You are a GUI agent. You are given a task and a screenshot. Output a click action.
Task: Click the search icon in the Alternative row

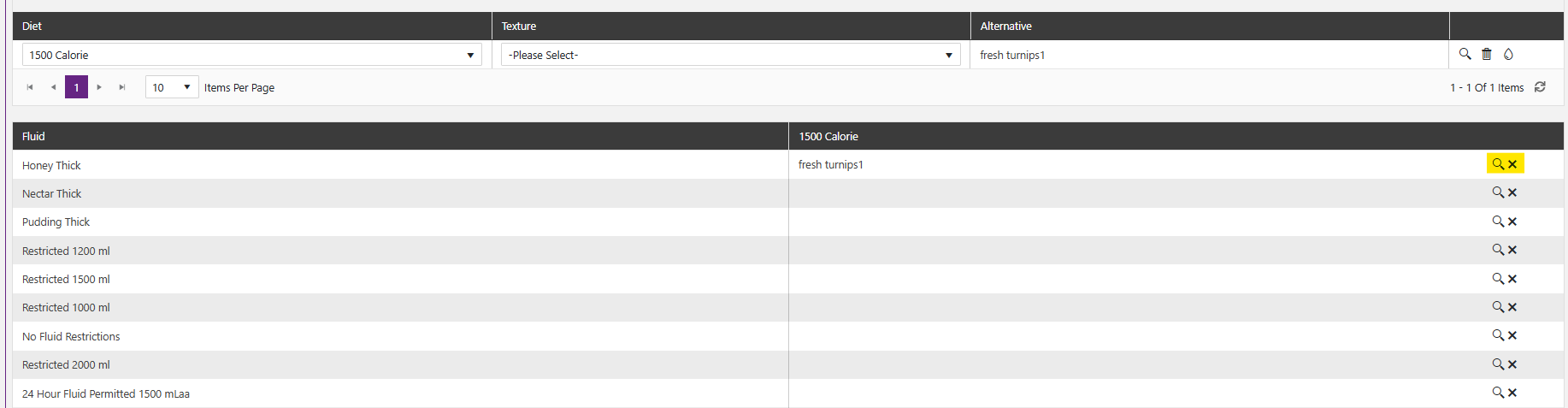click(1465, 54)
